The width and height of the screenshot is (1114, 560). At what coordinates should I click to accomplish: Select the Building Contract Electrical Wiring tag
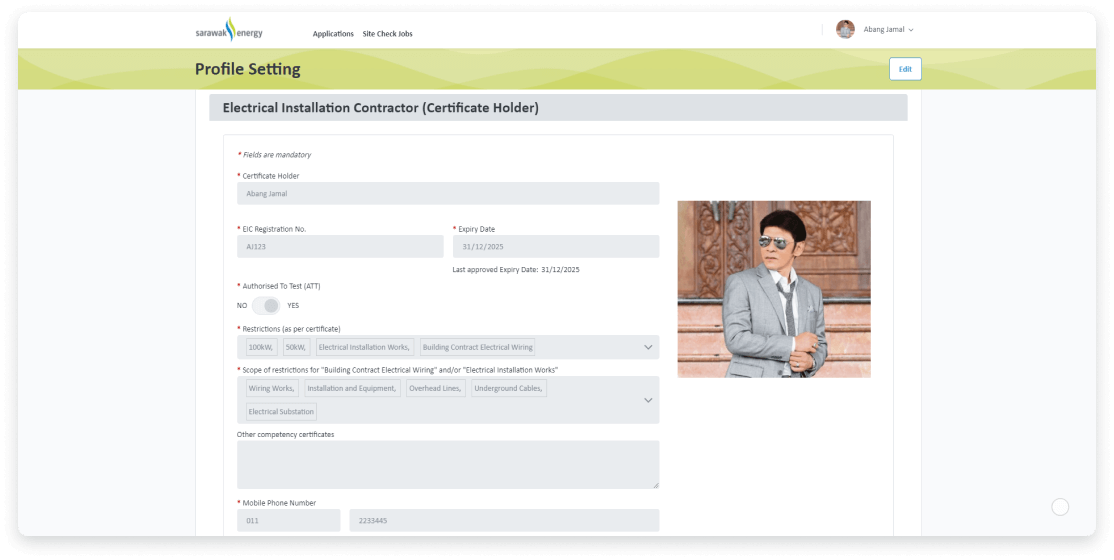click(477, 348)
